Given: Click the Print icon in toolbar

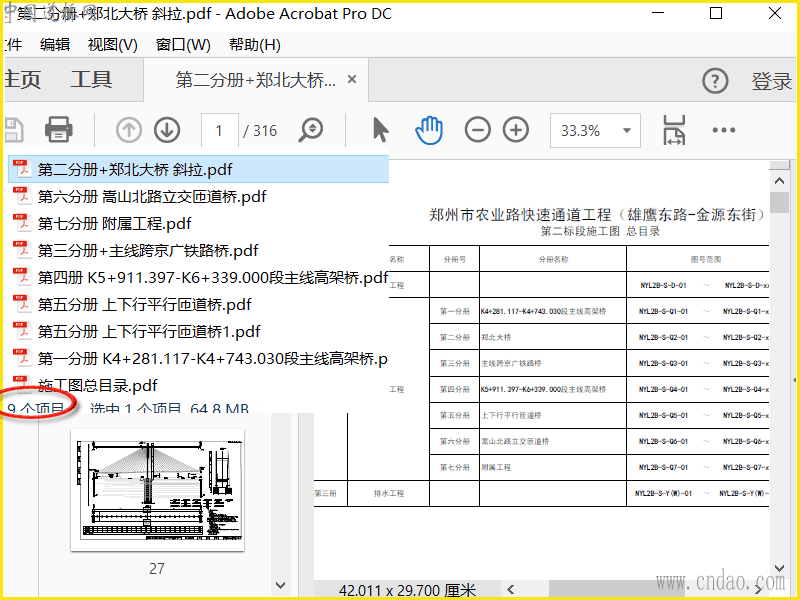Looking at the screenshot, I should (x=59, y=130).
